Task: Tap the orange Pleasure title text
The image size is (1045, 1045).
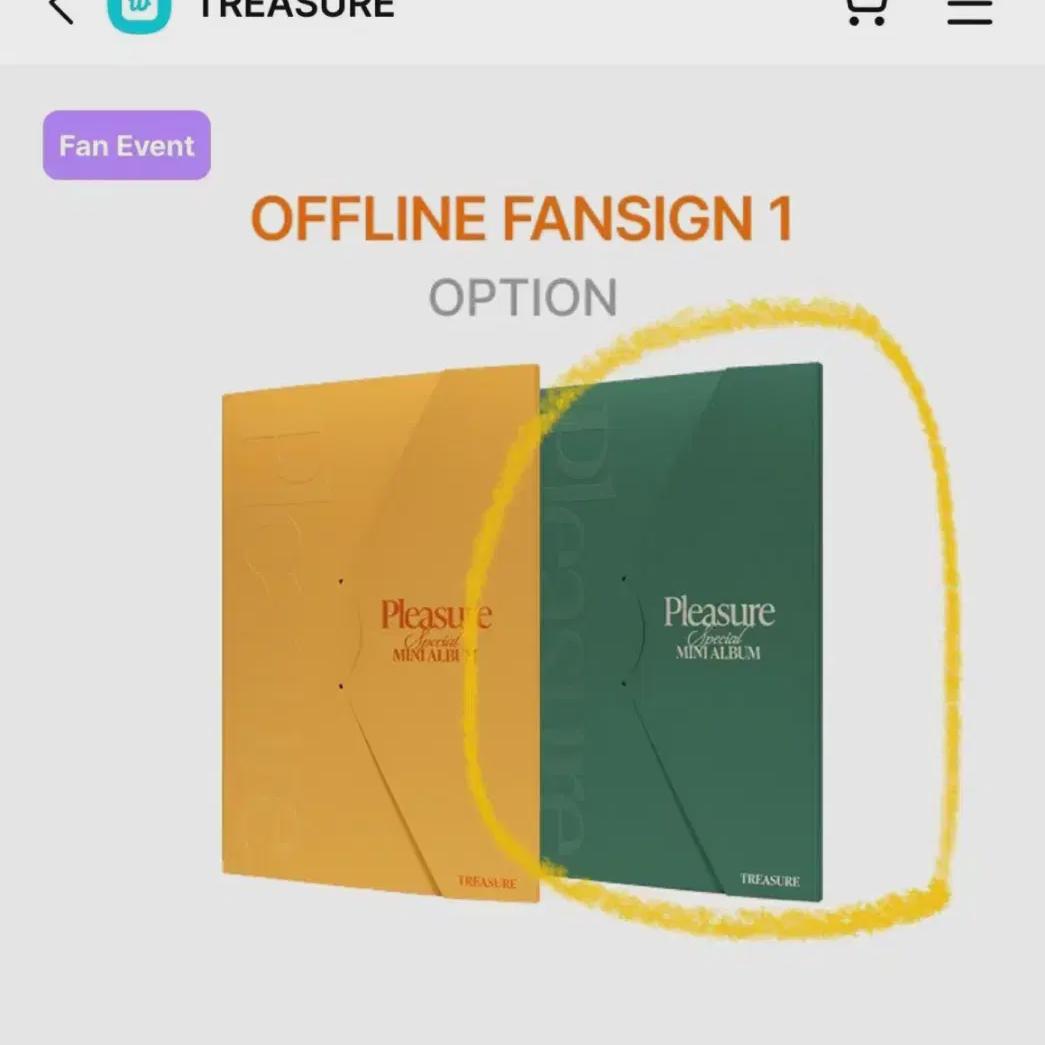Action: [436, 614]
